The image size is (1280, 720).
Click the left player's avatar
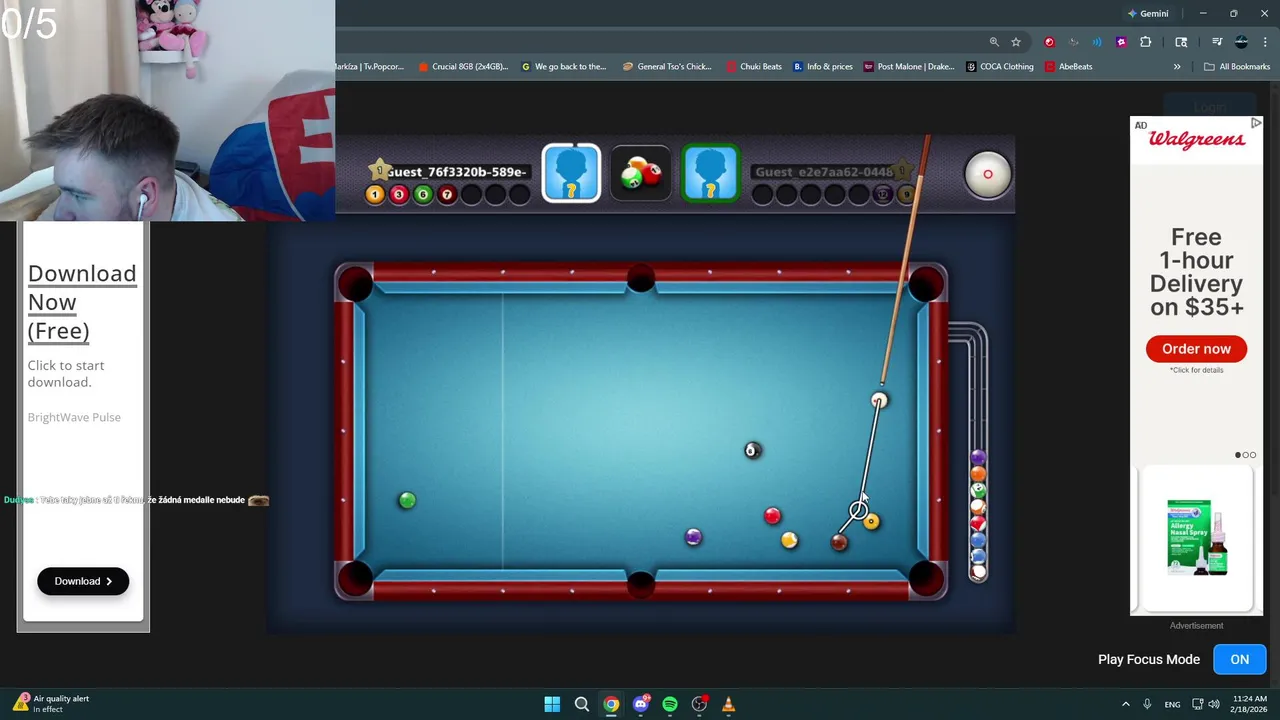coord(571,173)
